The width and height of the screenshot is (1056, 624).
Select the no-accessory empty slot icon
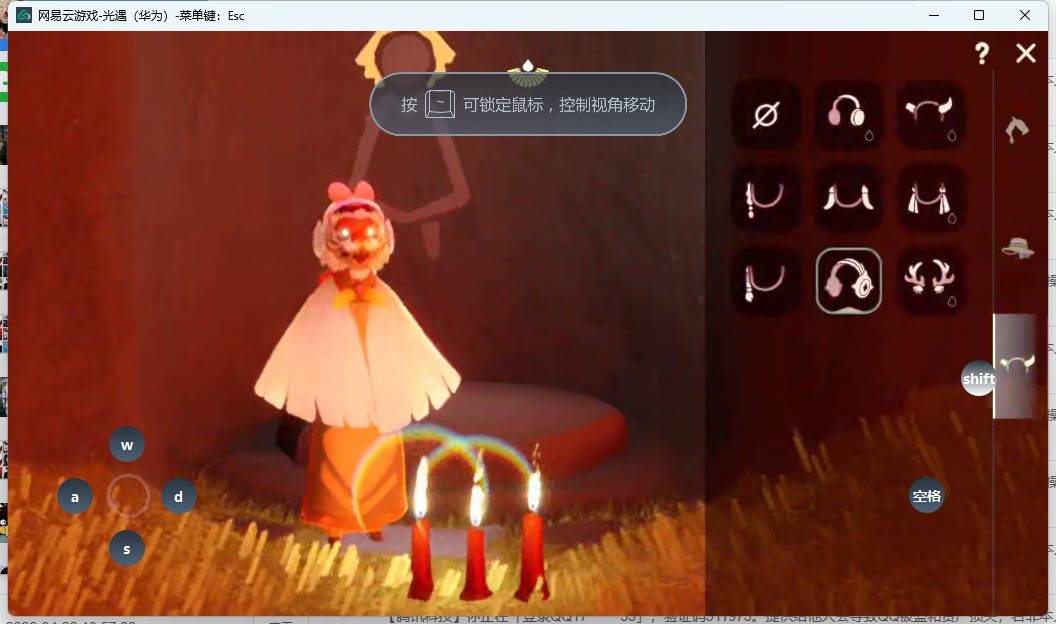click(766, 114)
